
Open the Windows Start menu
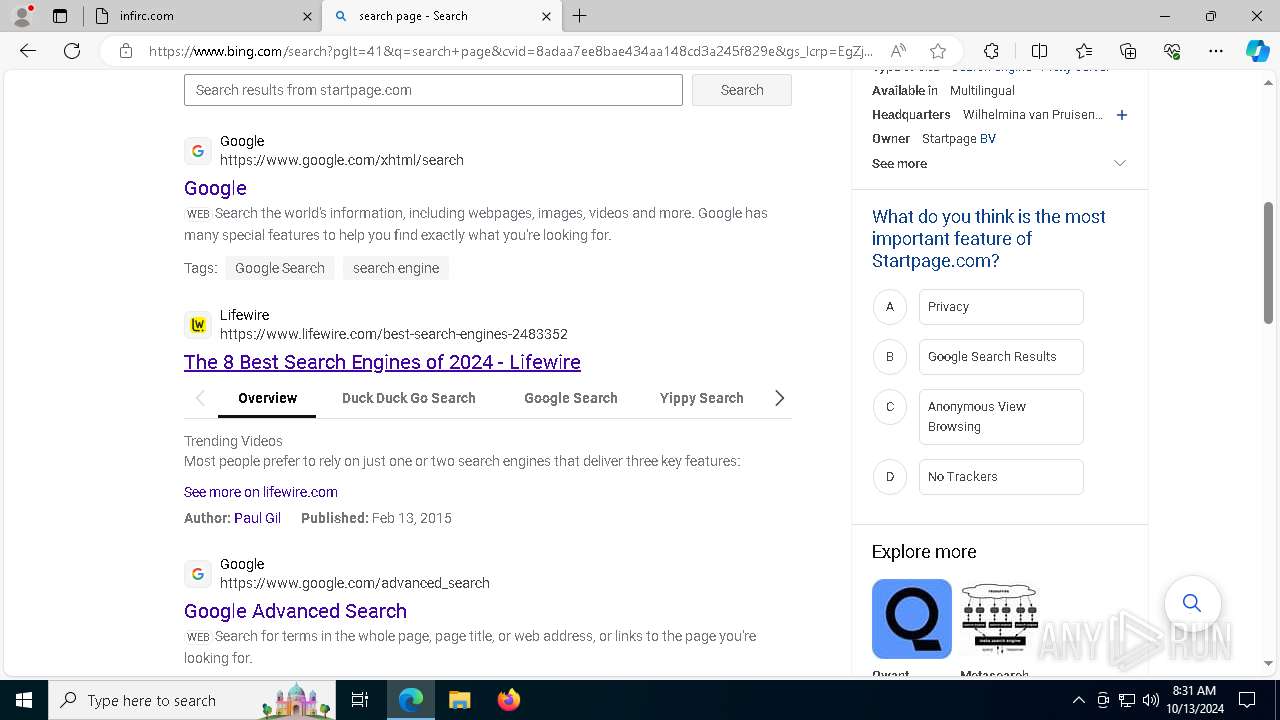coord(24,700)
